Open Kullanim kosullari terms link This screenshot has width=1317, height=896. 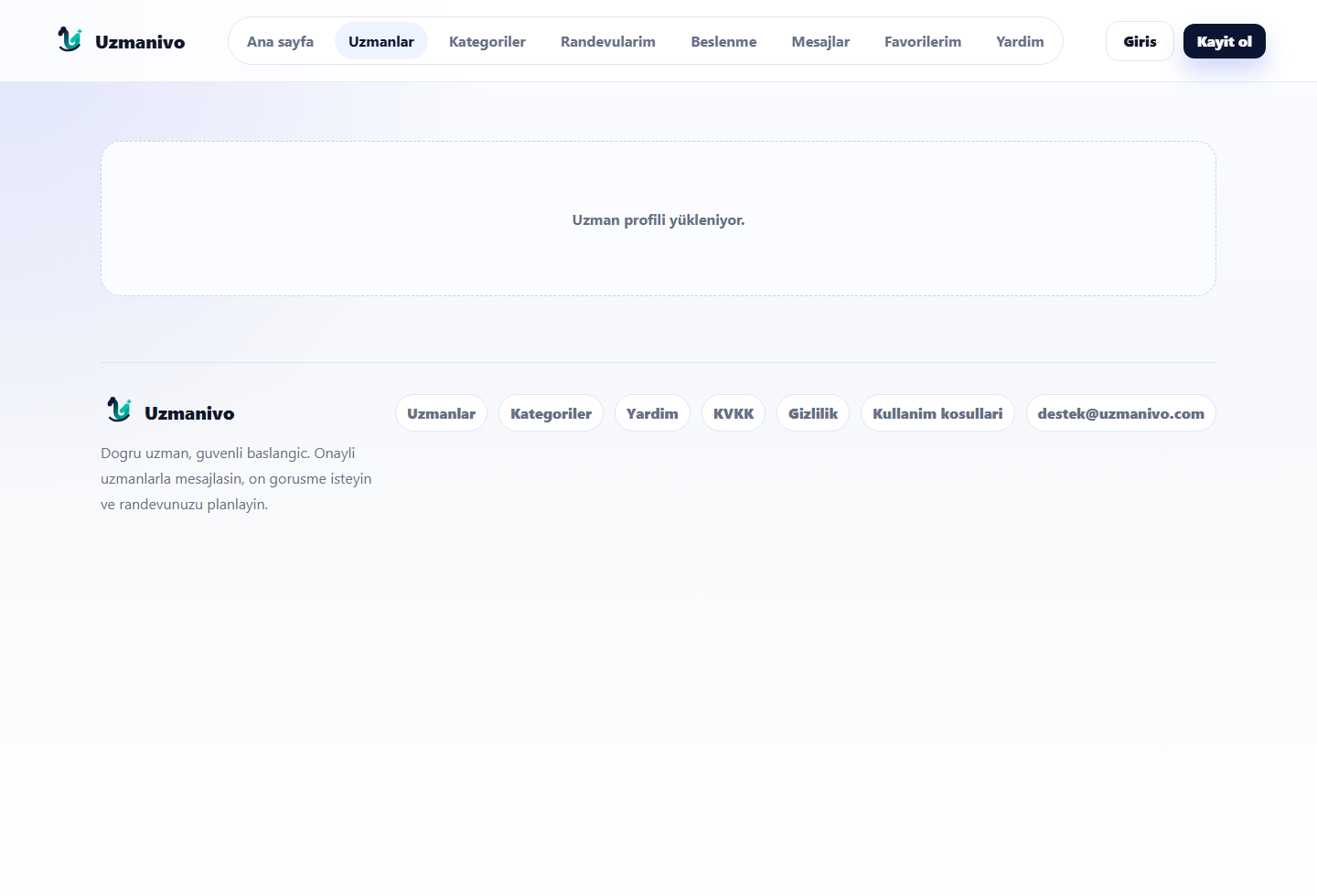(937, 413)
